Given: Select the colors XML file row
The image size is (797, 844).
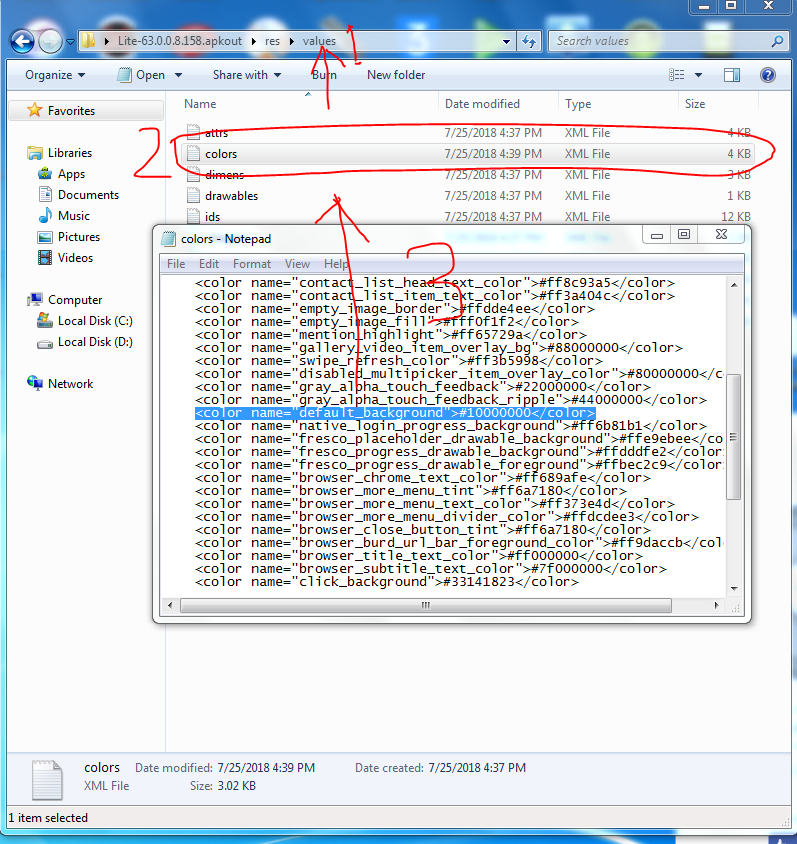Looking at the screenshot, I should [467, 154].
